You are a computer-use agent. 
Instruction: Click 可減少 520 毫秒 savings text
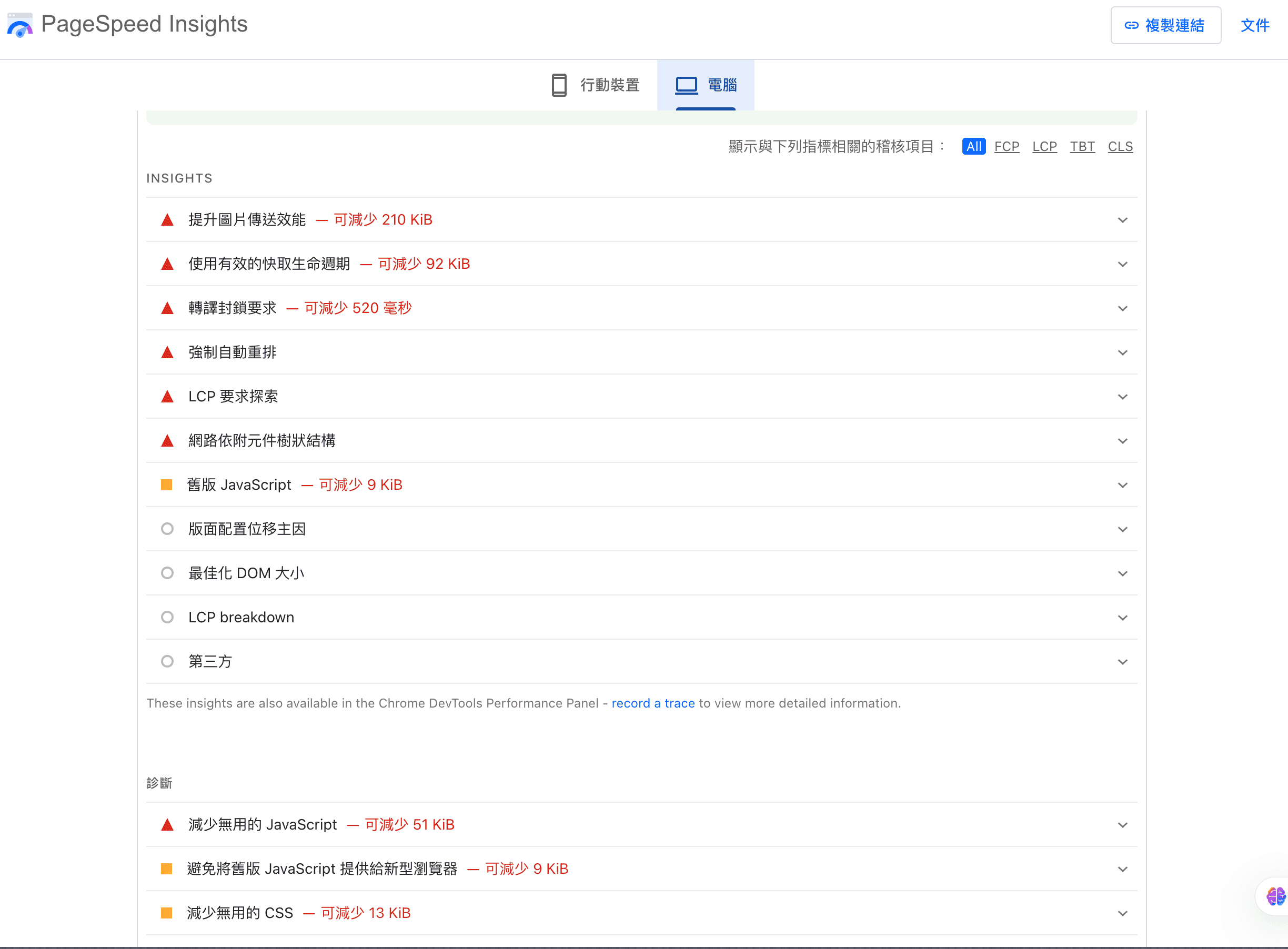[358, 308]
